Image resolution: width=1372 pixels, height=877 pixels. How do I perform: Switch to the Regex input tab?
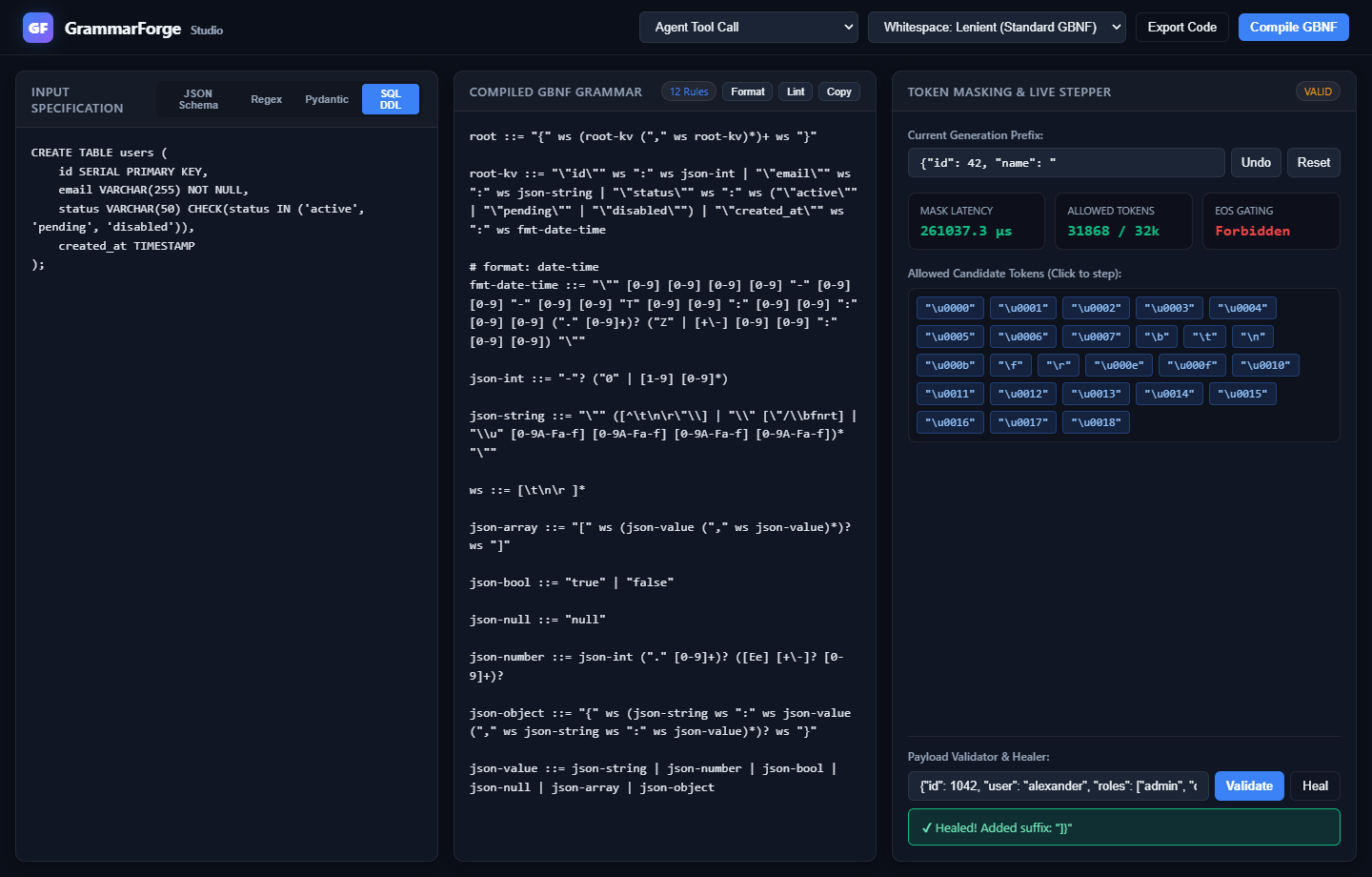(x=267, y=99)
